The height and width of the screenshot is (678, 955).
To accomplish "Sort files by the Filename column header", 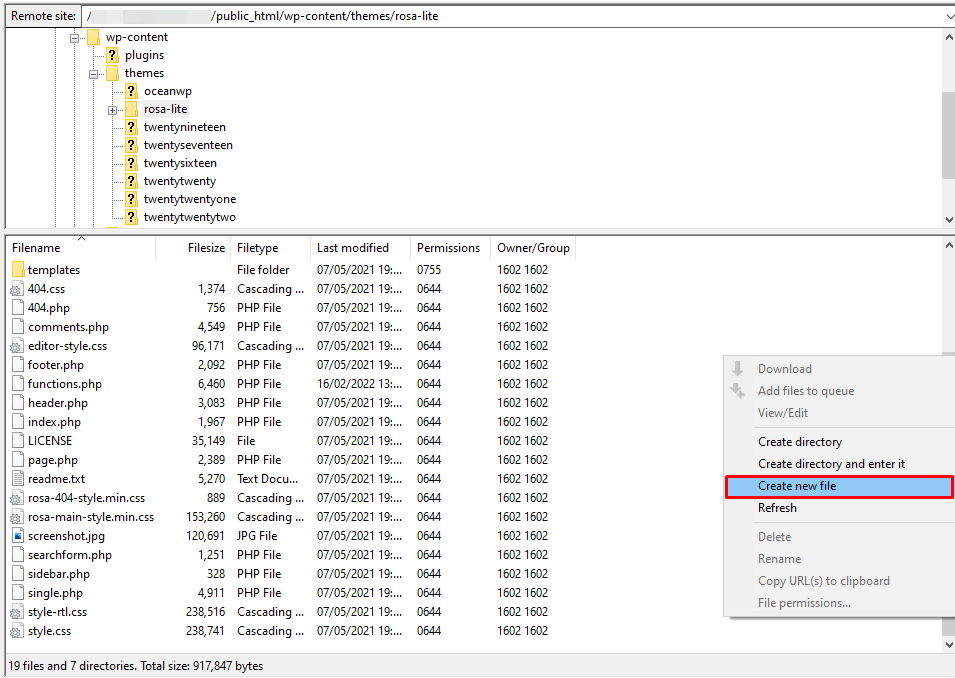I will coord(36,247).
